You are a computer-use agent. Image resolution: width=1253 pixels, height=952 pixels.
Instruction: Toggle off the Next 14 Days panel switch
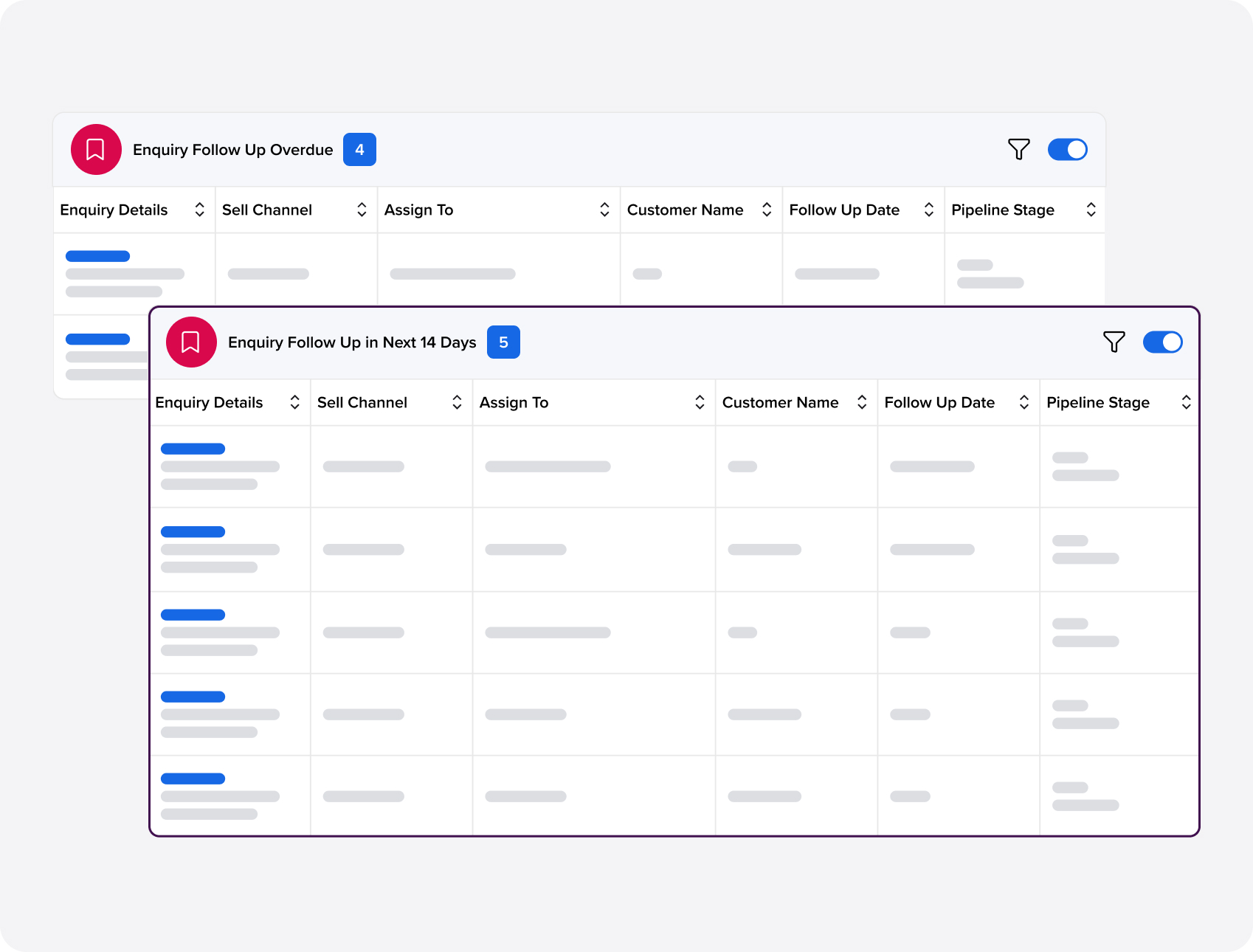pos(1163,342)
